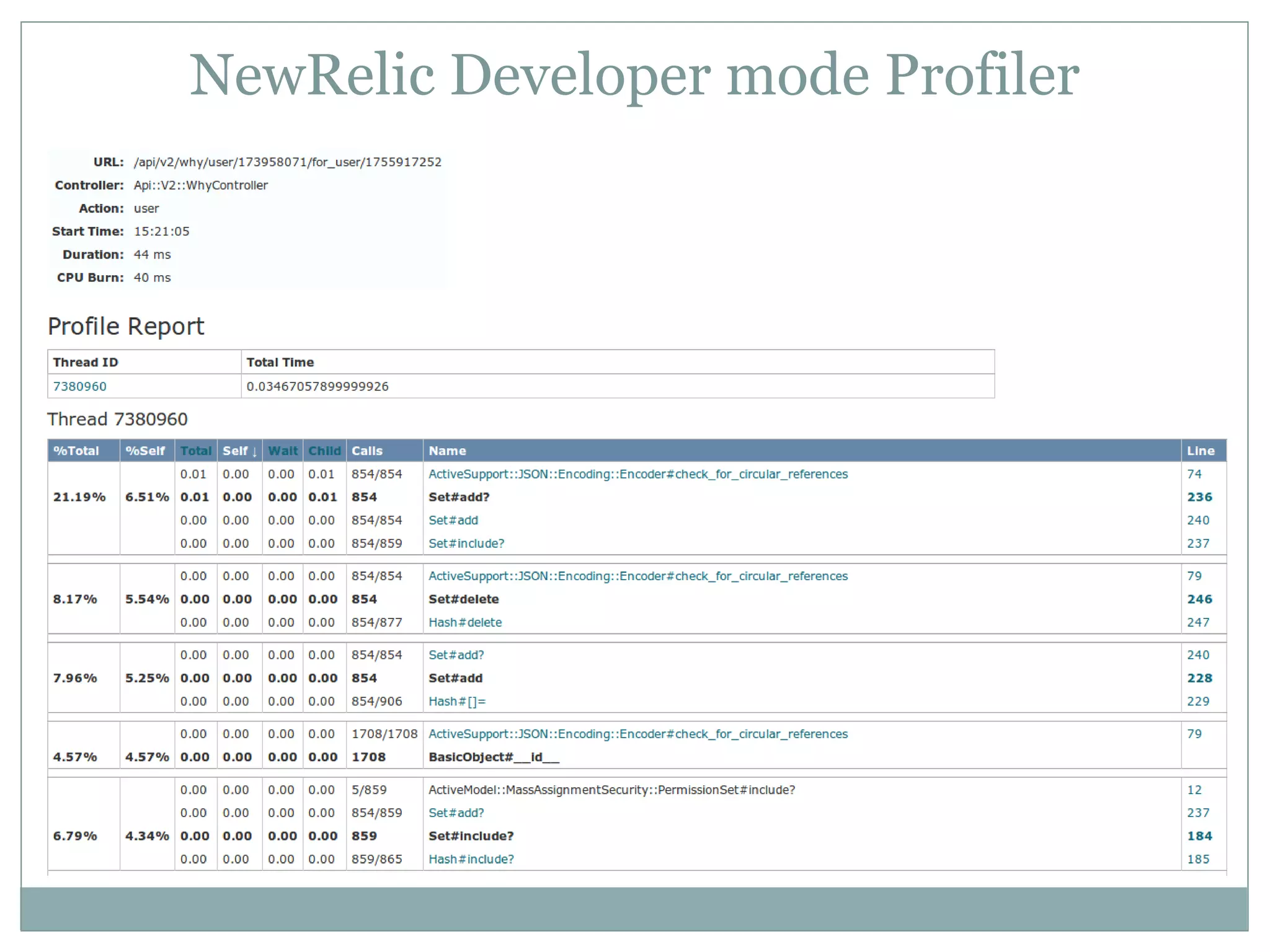Select the 4.34% self value

click(147, 836)
